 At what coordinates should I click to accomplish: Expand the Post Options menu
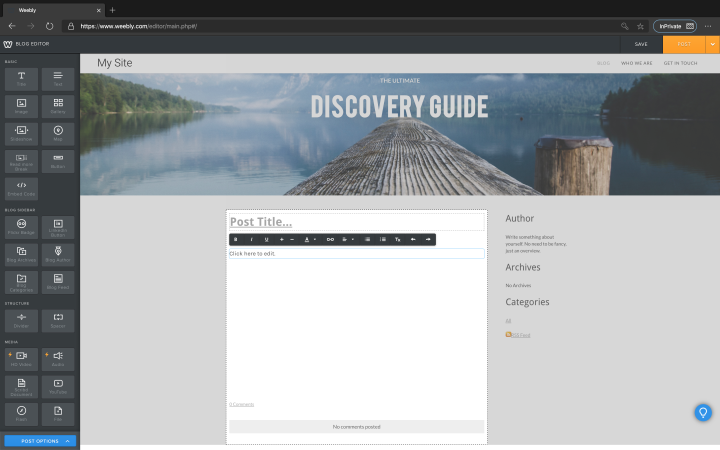coord(40,440)
